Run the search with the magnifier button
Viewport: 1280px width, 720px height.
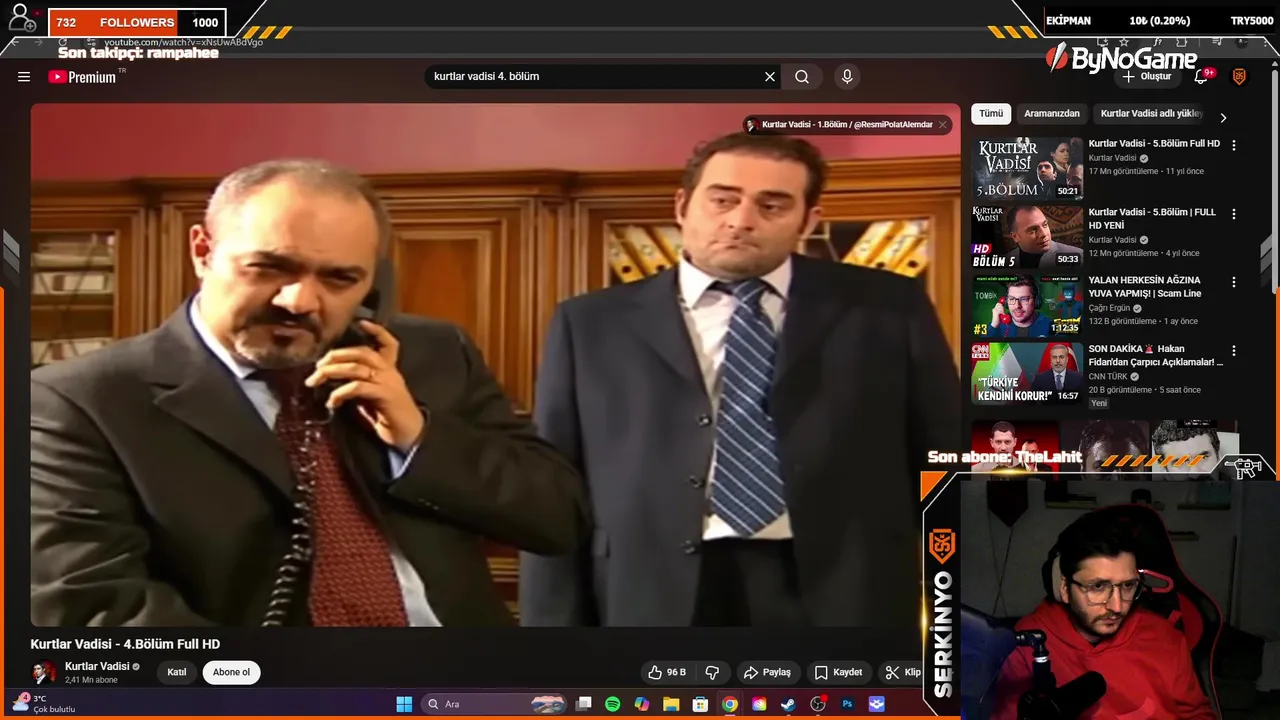click(x=802, y=77)
